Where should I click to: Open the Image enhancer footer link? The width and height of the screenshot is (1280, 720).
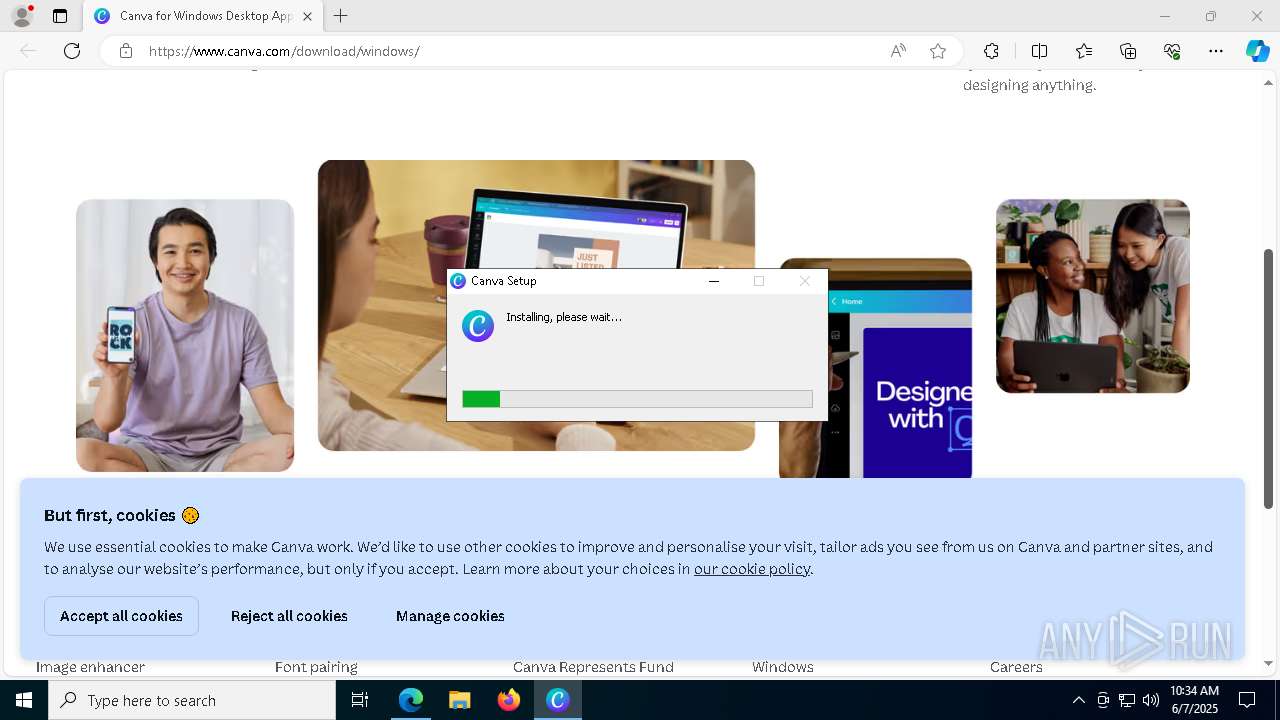(90, 667)
